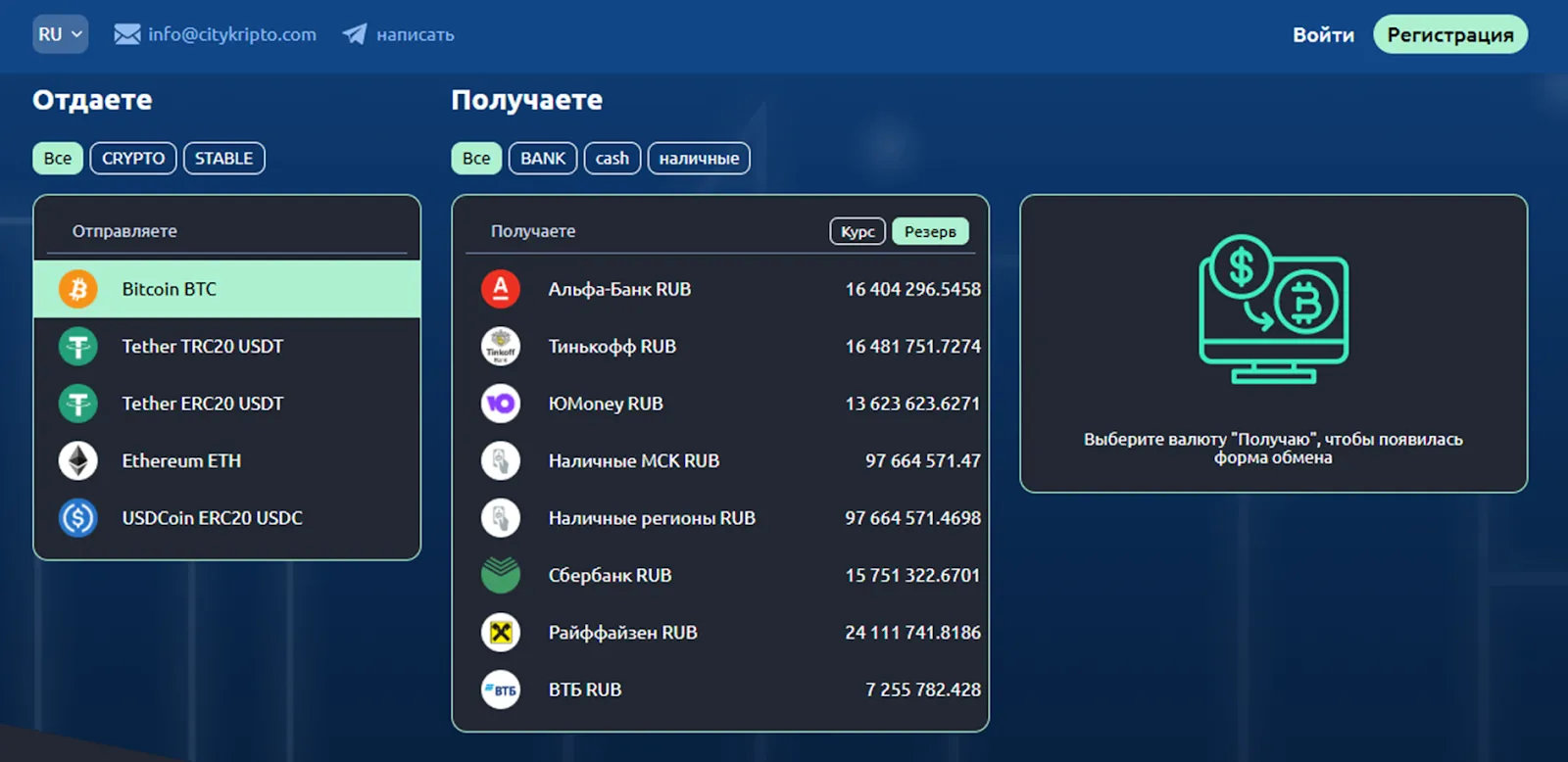Click the Райффайзен yellow logo icon
This screenshot has width=1568, height=762.
point(501,633)
